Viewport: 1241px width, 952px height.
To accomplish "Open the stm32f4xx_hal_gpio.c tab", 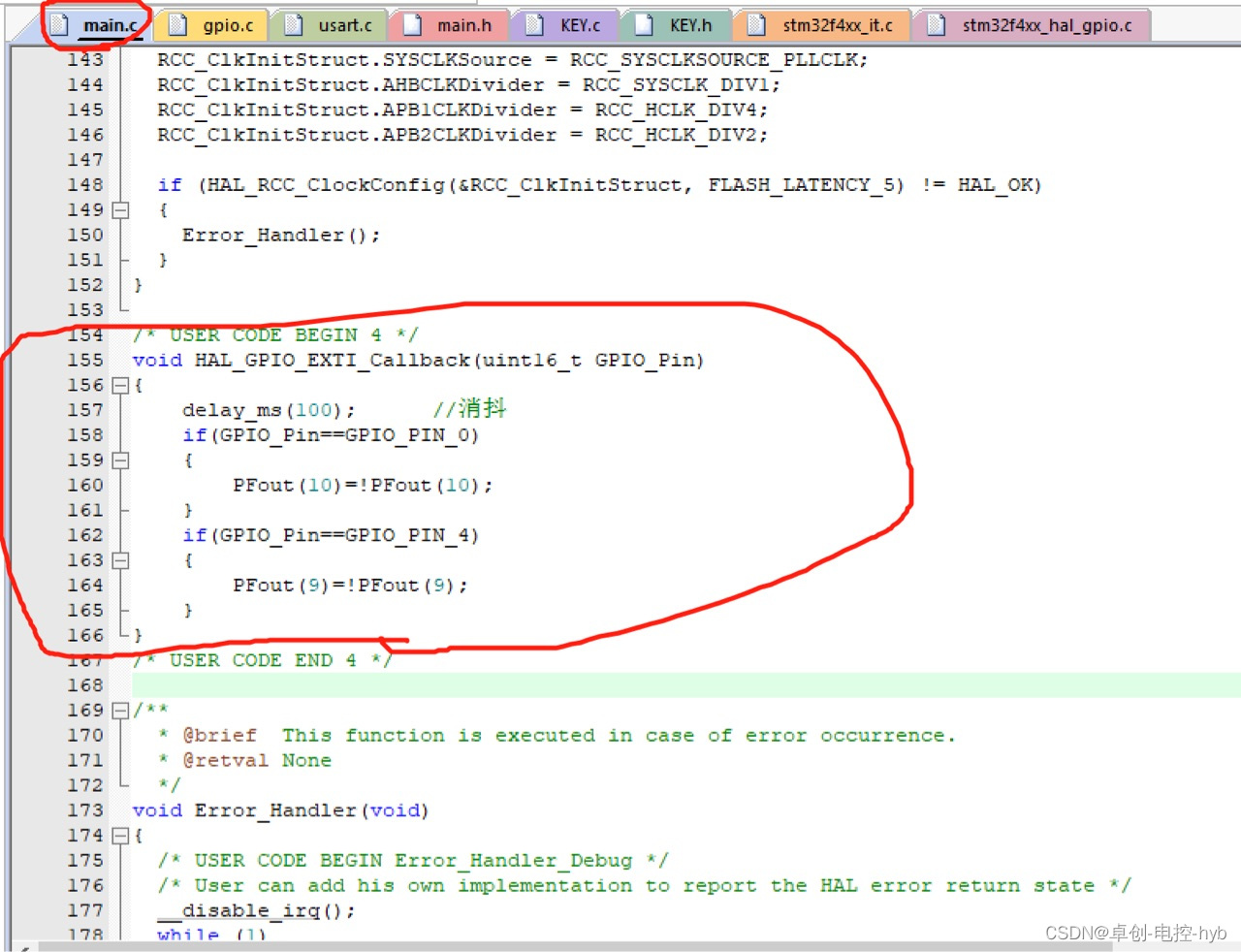I will (x=1032, y=25).
